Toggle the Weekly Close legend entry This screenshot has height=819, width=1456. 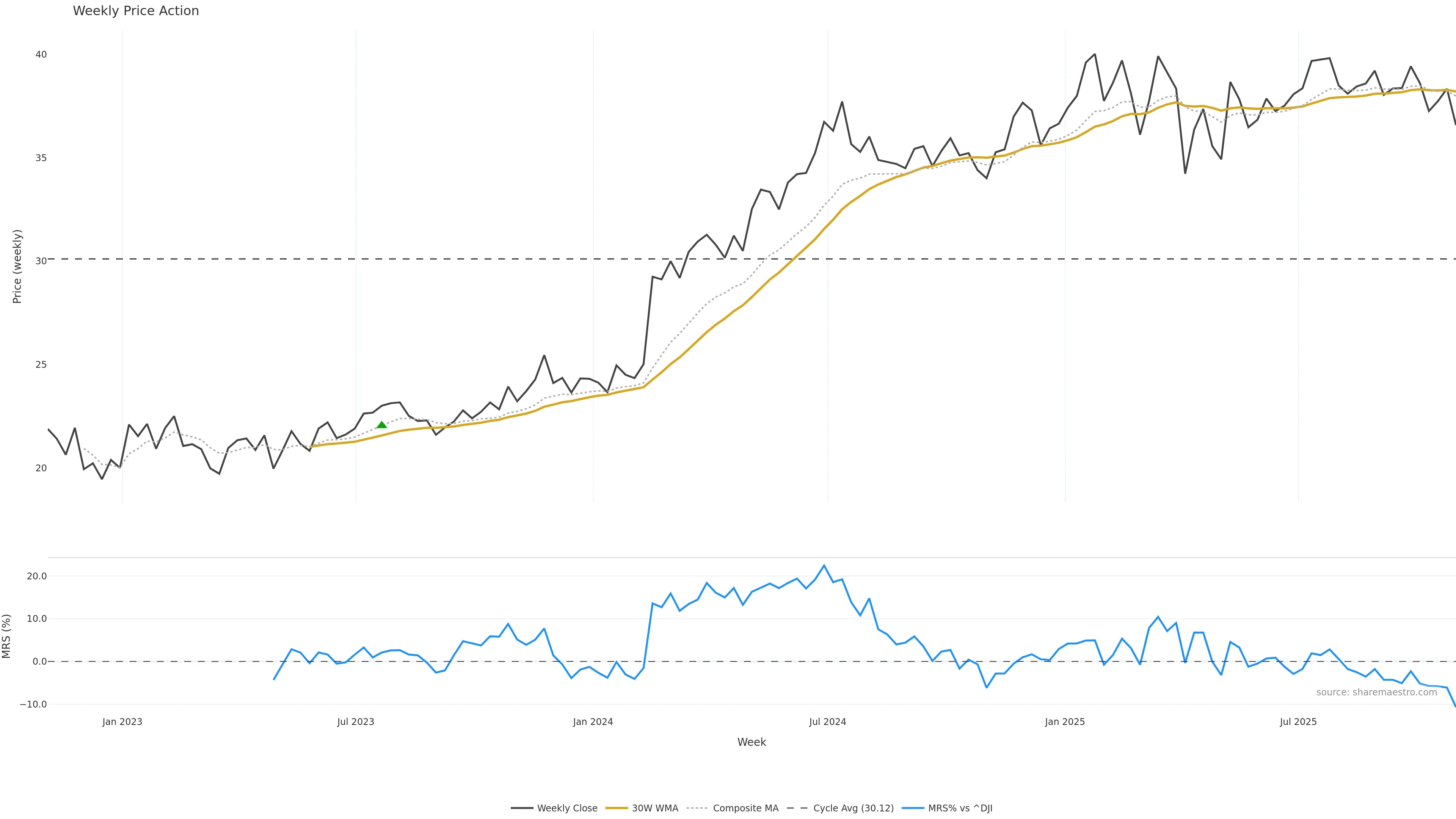click(x=567, y=808)
